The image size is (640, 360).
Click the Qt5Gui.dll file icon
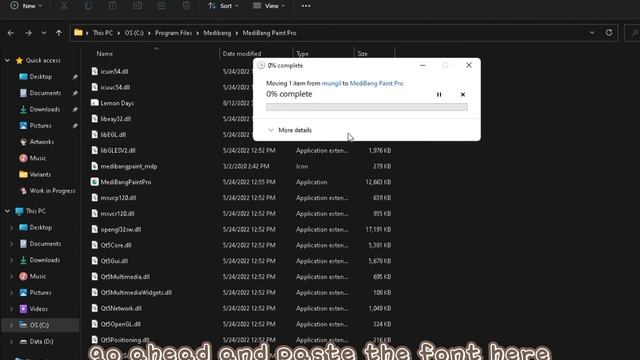[x=95, y=261]
